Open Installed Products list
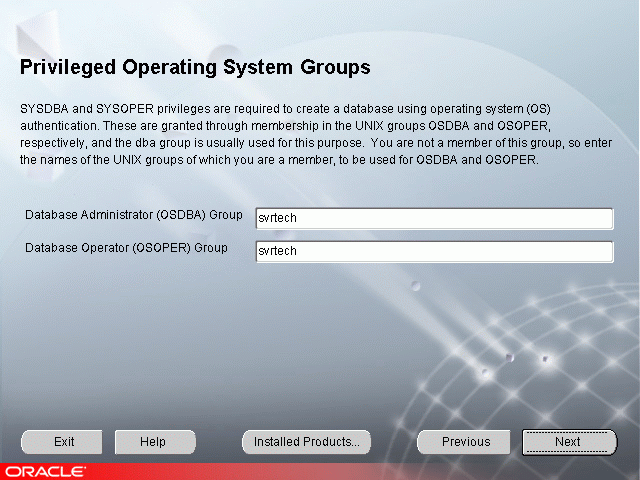 [x=307, y=442]
